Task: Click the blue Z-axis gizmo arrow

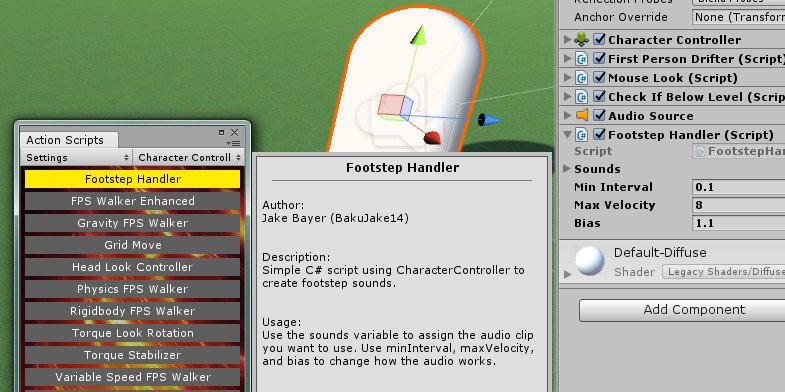Action: tap(489, 120)
